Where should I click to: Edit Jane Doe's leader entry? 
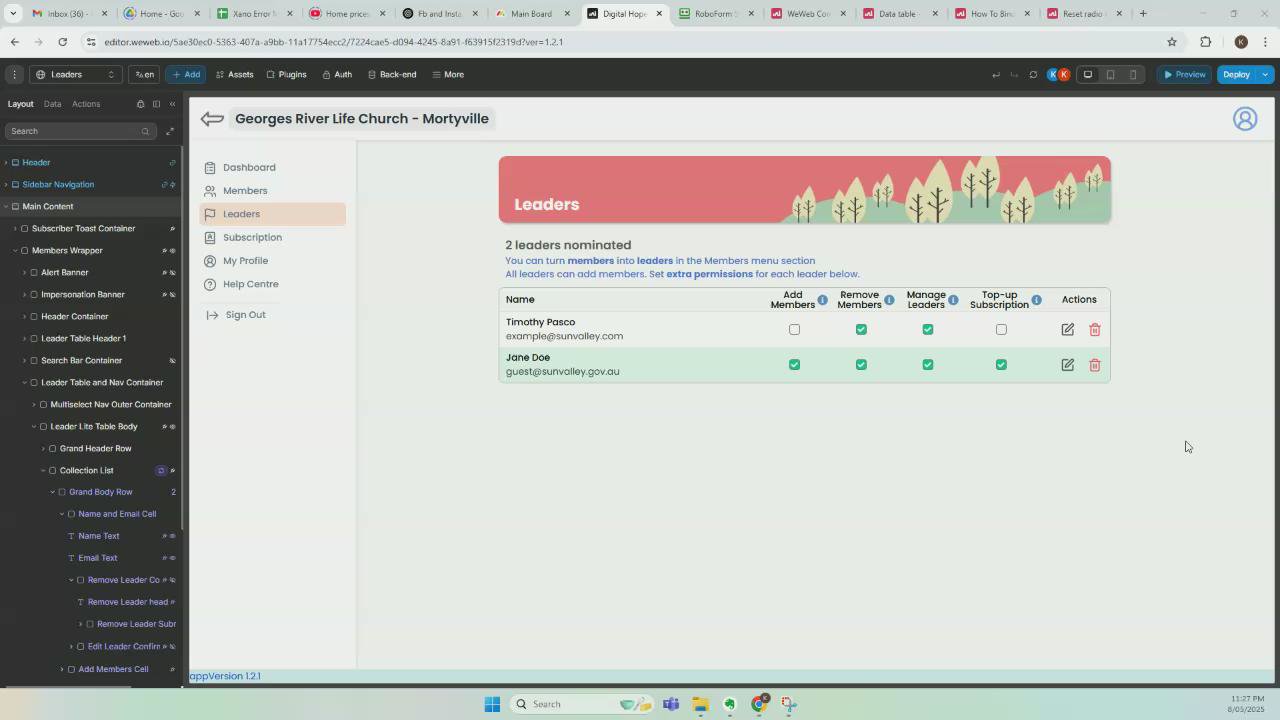point(1068,365)
